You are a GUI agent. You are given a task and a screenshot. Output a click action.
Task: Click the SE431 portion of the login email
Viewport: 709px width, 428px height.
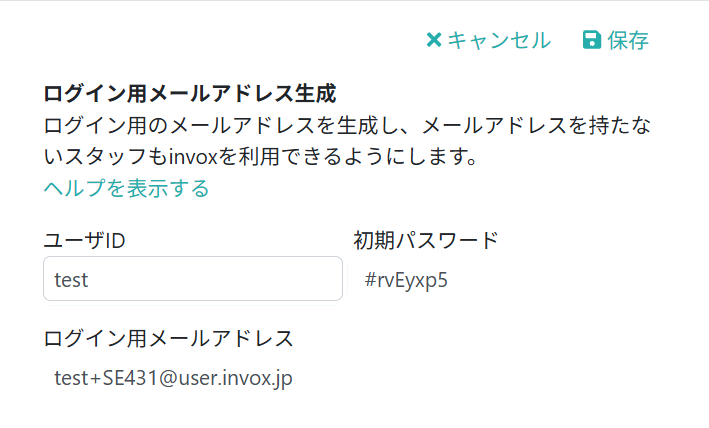point(130,378)
